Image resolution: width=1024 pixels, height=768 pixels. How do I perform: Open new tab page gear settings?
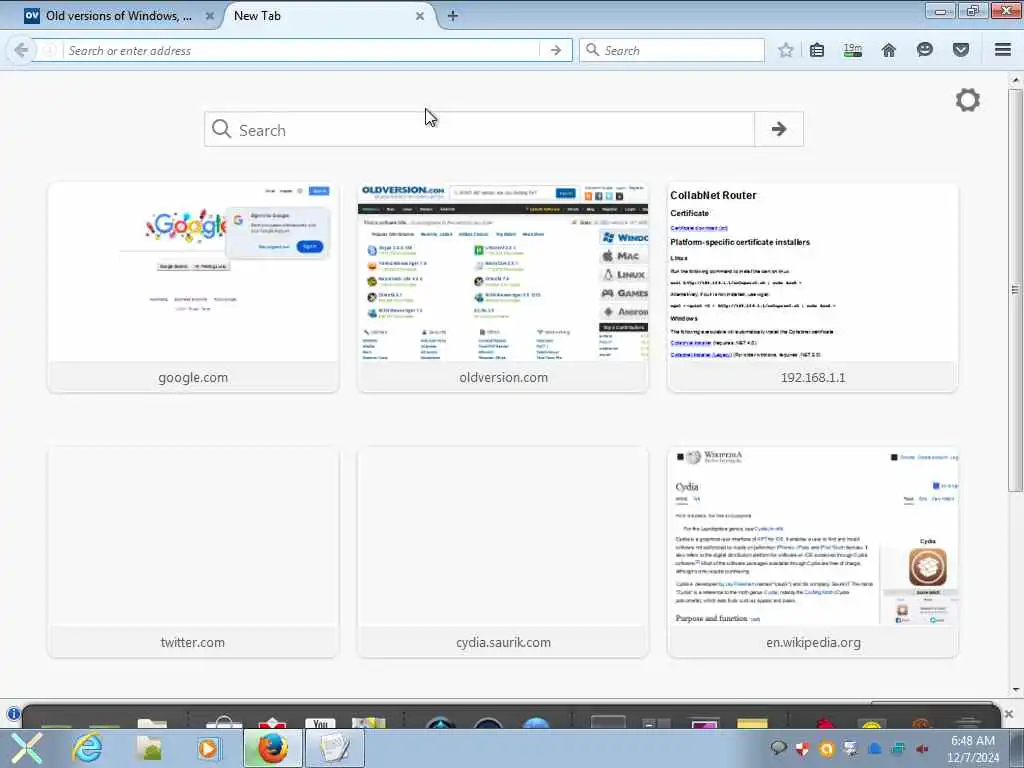point(967,100)
